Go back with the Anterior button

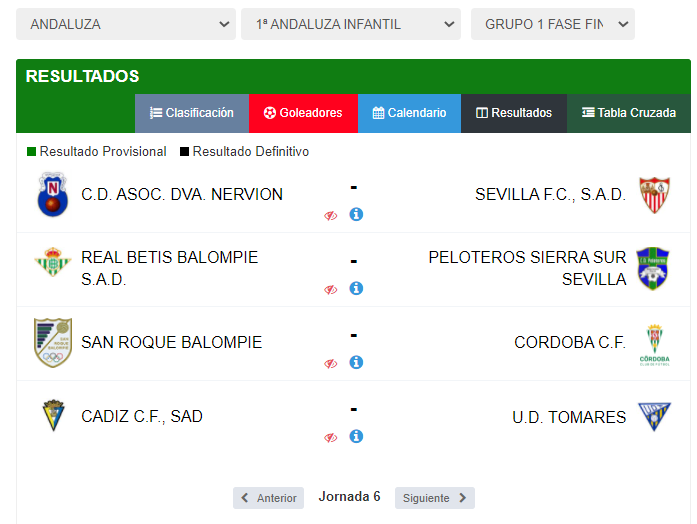pos(268,498)
